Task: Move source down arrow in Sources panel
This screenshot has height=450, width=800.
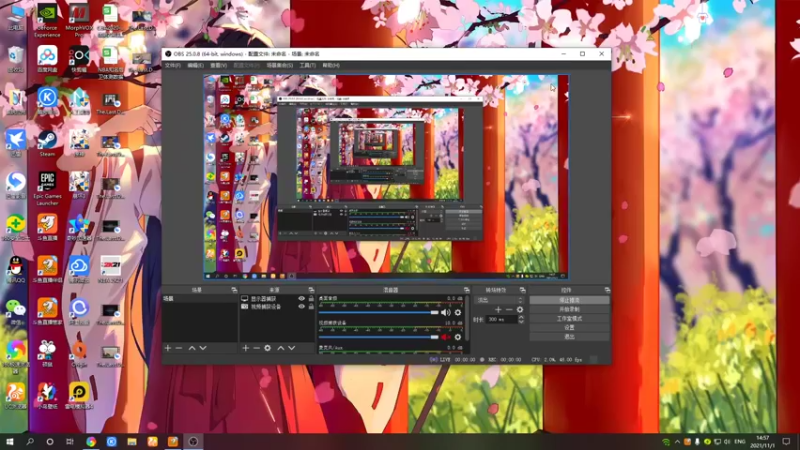Action: click(x=292, y=348)
